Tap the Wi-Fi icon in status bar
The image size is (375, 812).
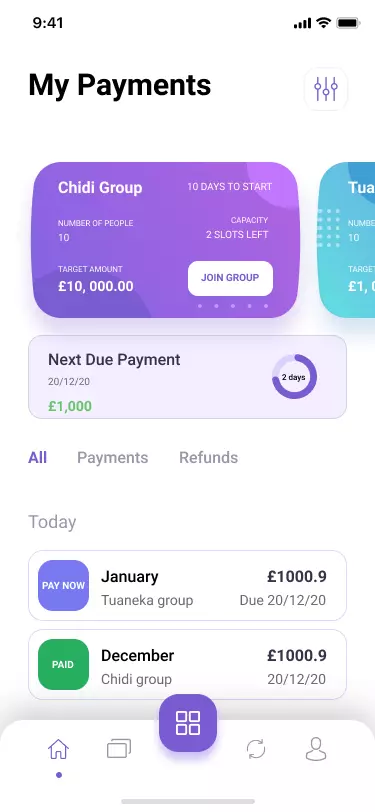tap(324, 23)
